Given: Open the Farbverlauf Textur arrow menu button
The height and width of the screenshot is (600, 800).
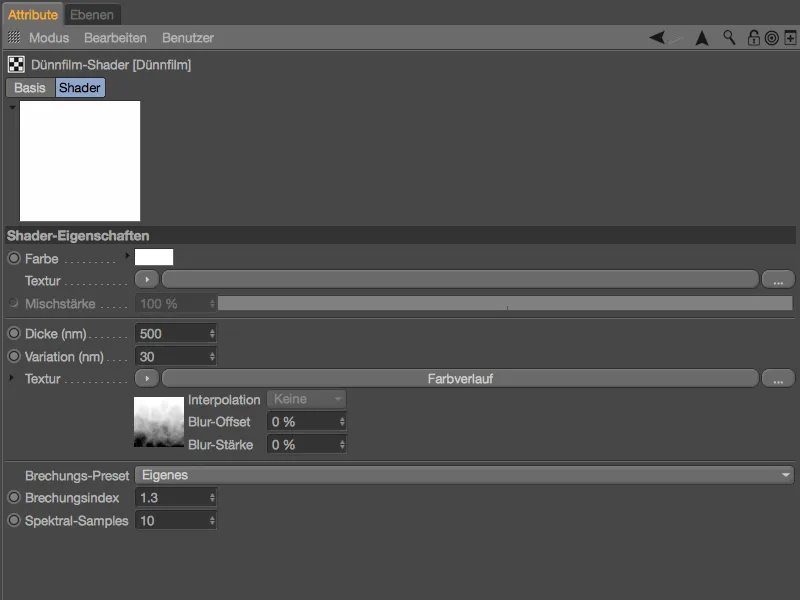Looking at the screenshot, I should 147,379.
